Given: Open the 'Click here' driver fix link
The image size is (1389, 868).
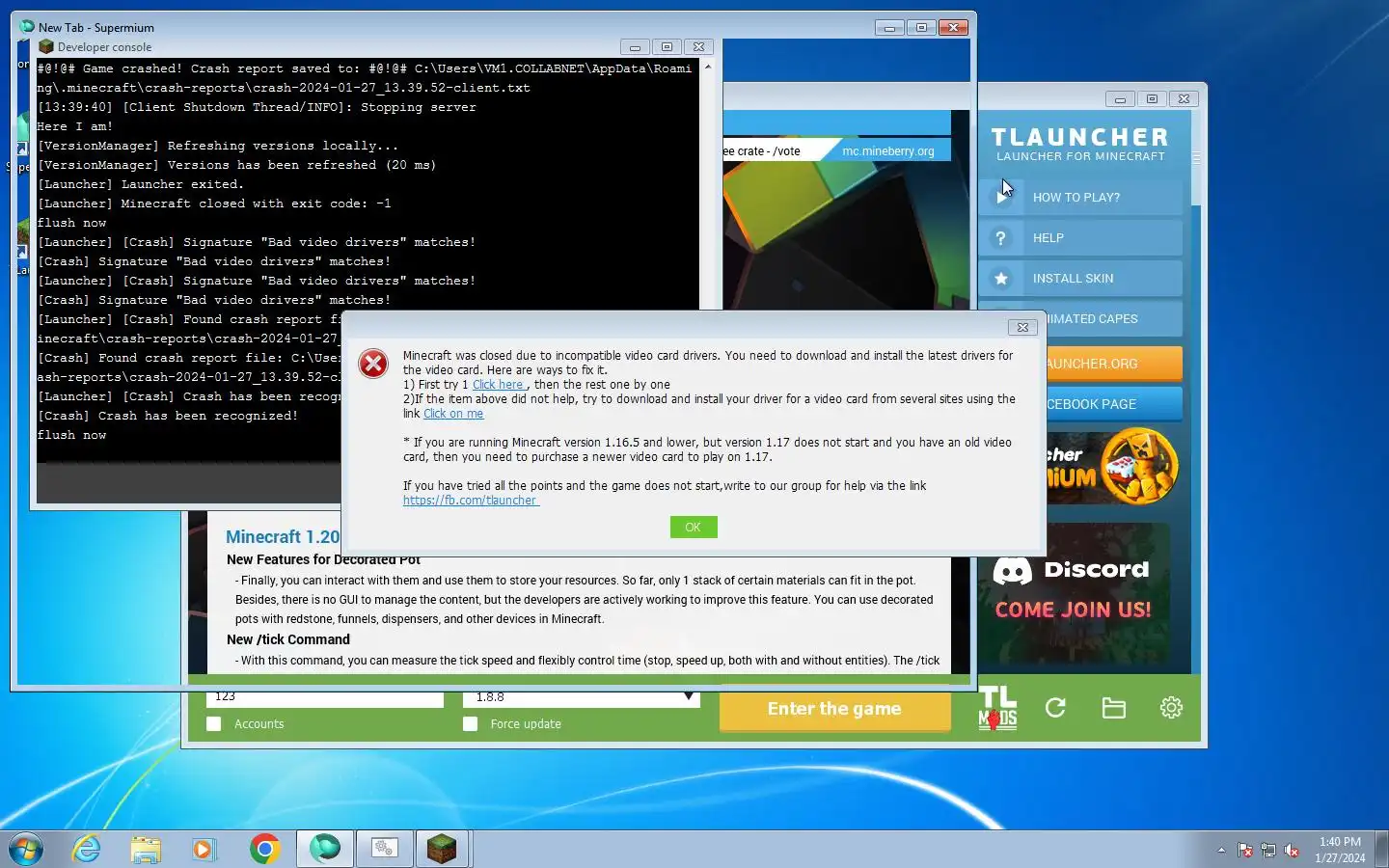Looking at the screenshot, I should pyautogui.click(x=498, y=384).
